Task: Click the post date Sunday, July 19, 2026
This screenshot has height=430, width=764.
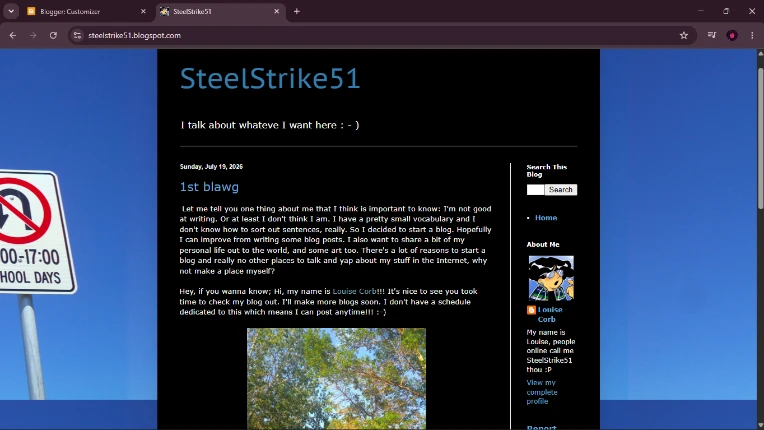Action: [211, 167]
